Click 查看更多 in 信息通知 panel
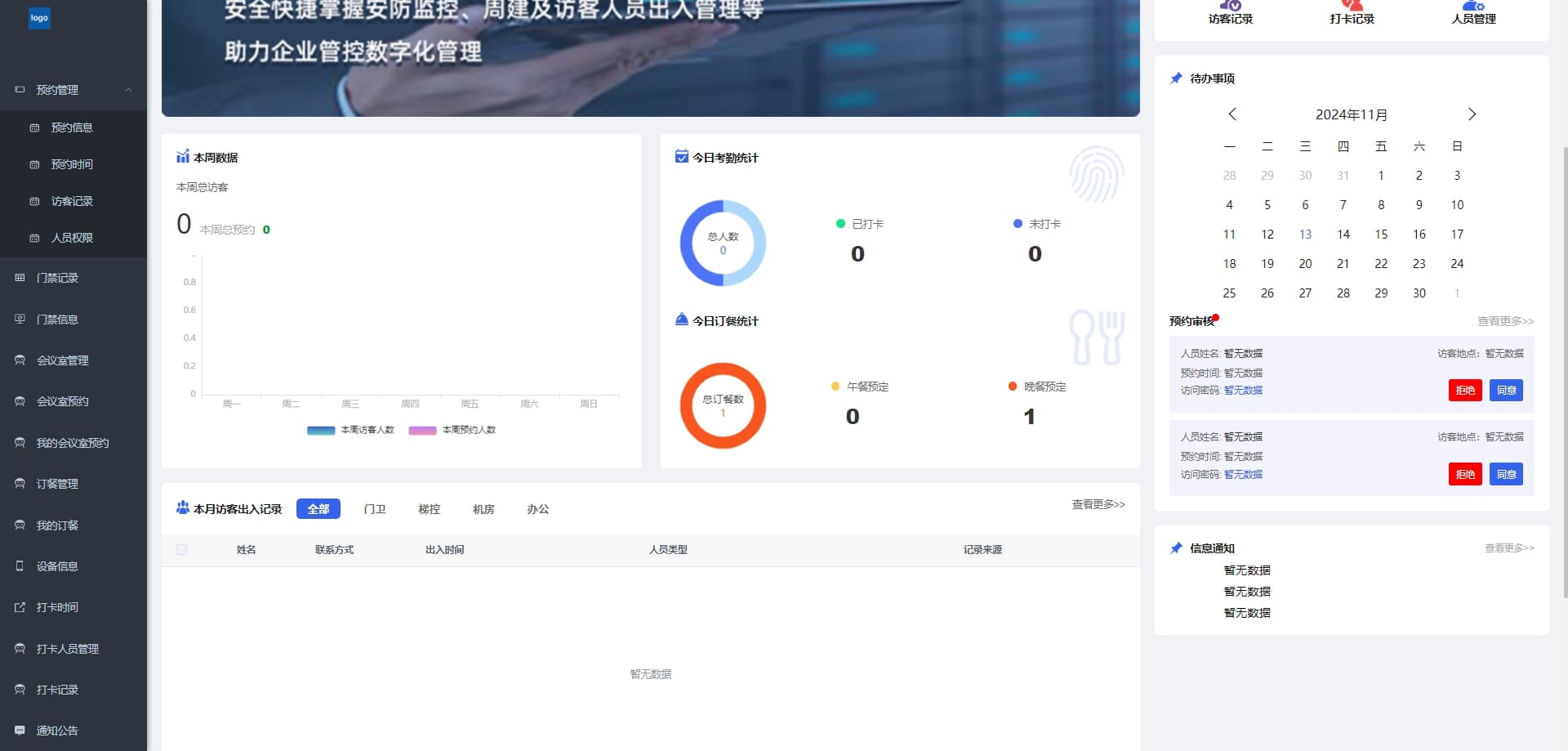The image size is (1568, 751). (x=1509, y=548)
